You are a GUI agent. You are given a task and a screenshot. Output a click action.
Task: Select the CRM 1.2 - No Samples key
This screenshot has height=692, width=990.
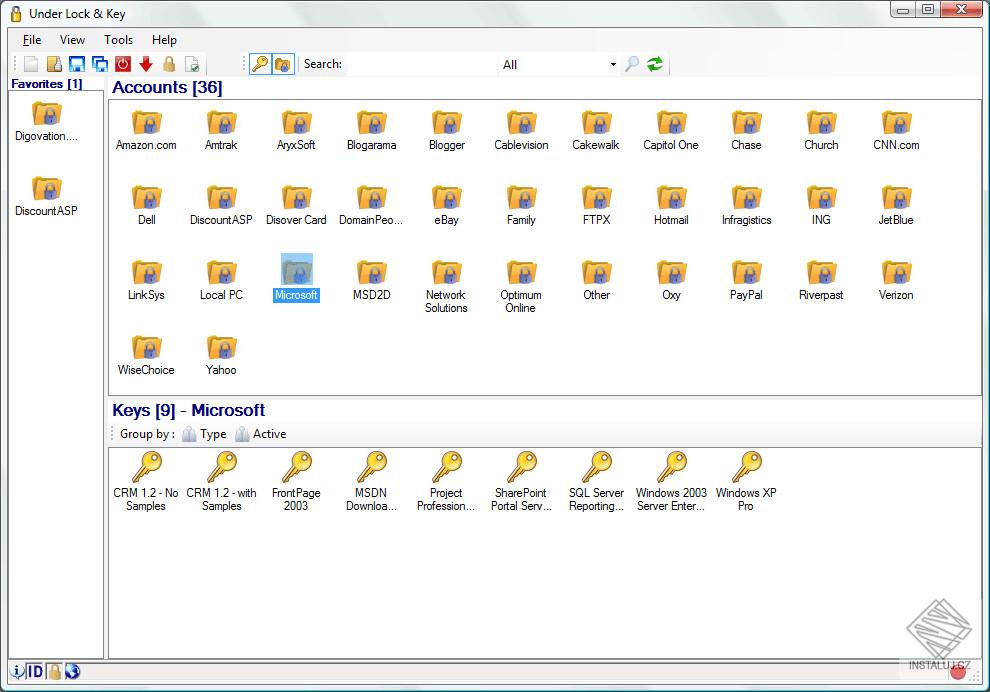click(x=146, y=482)
